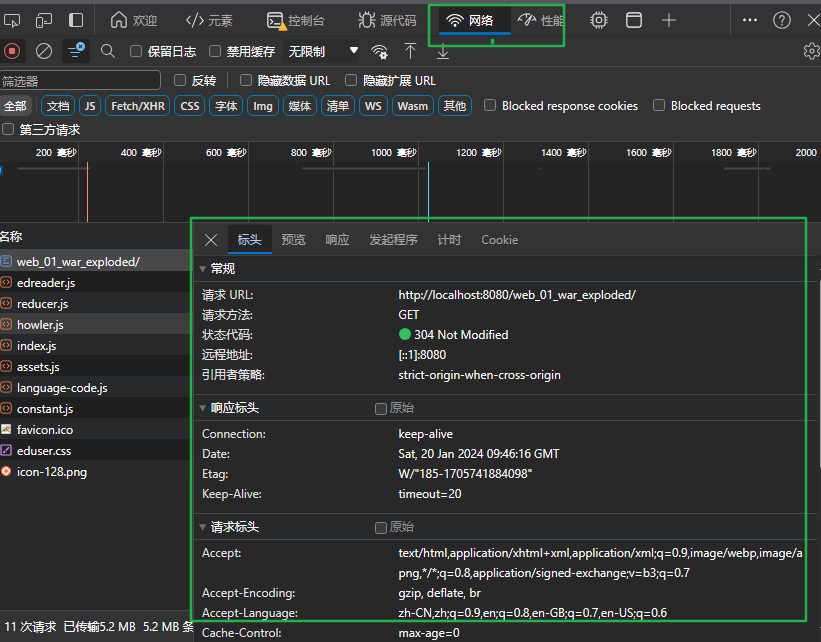Click the inspect element picker icon

click(12, 20)
